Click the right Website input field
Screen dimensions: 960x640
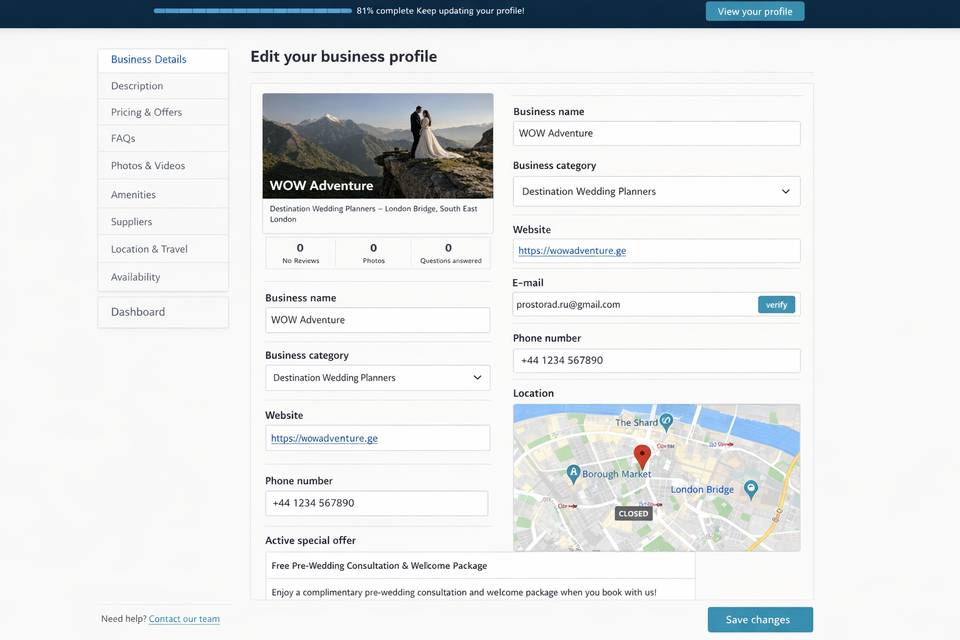pos(656,251)
